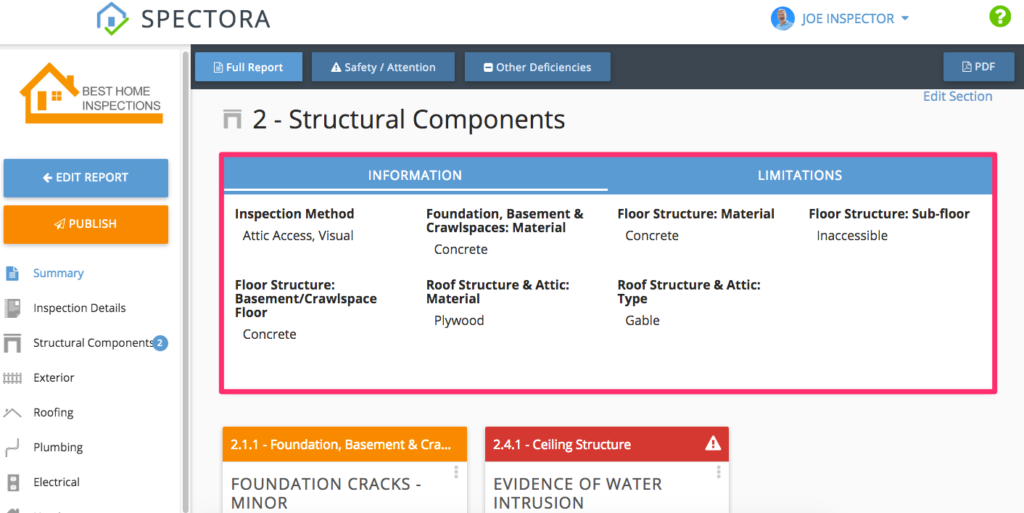Viewport: 1024px width, 513px height.
Task: Open options menu on Foundation Cracks card
Action: point(455,472)
